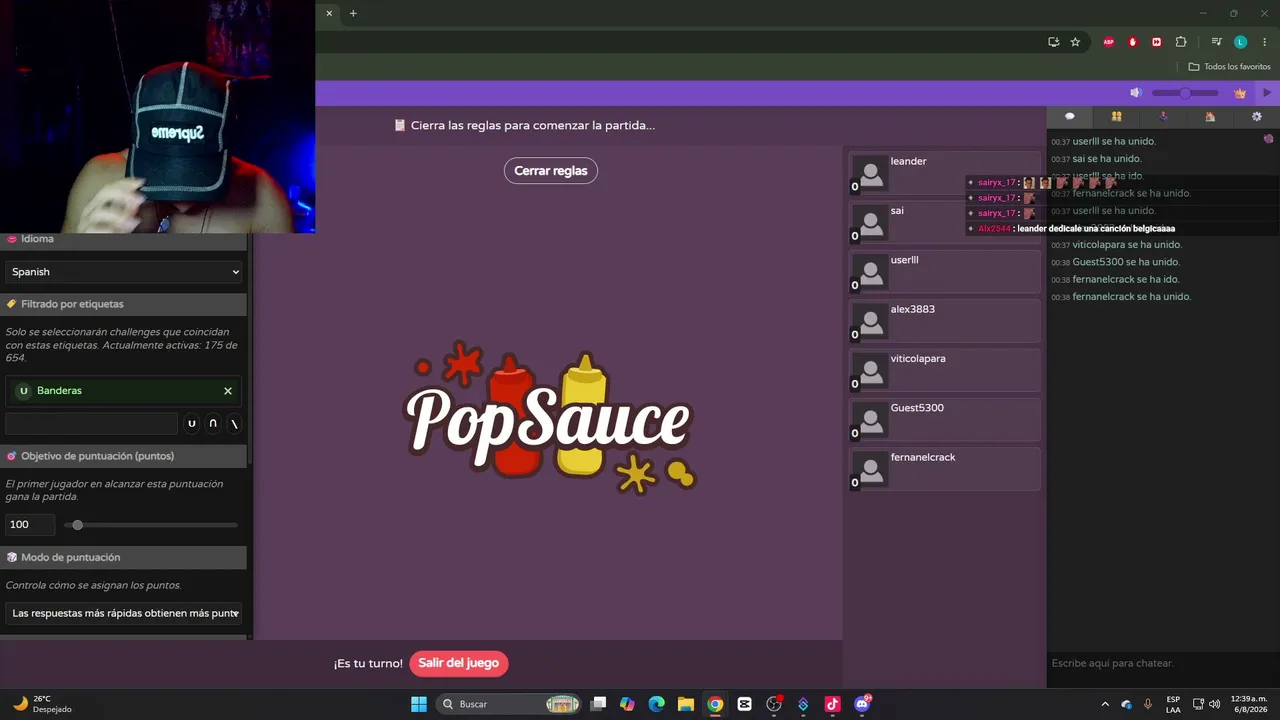This screenshot has width=1280, height=720.
Task: Select the player name viticolapara
Action: pos(918,359)
